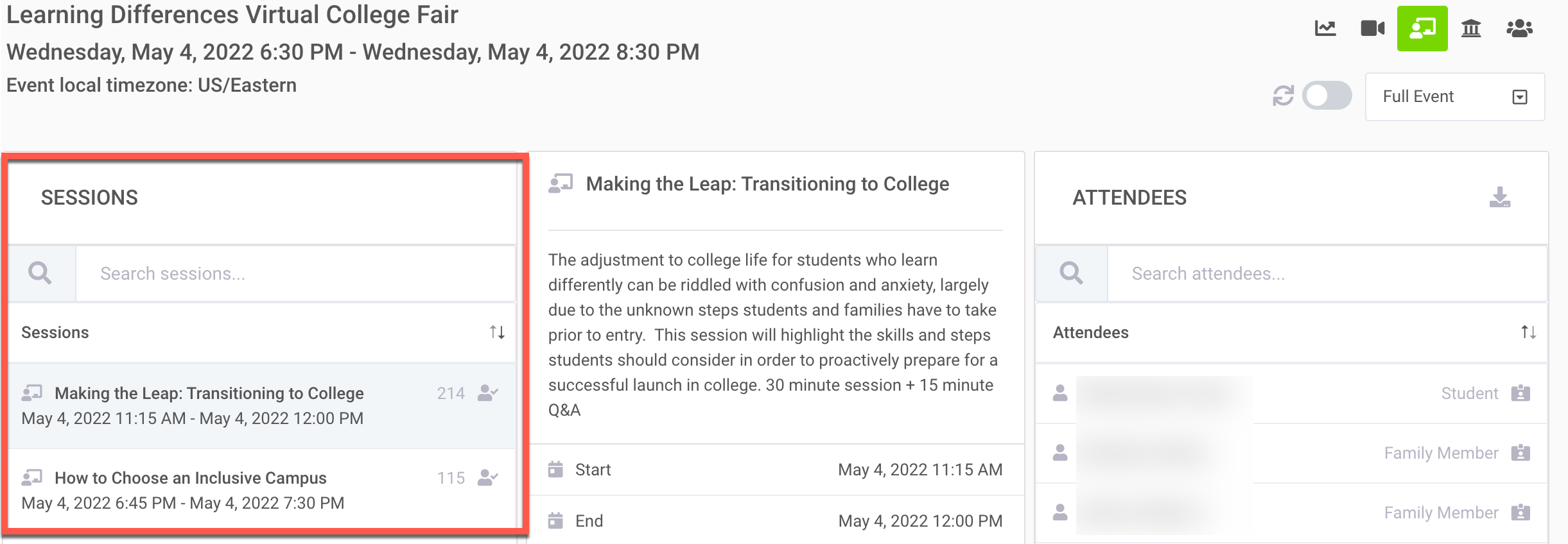Click inside the Search sessions field

coord(295,274)
